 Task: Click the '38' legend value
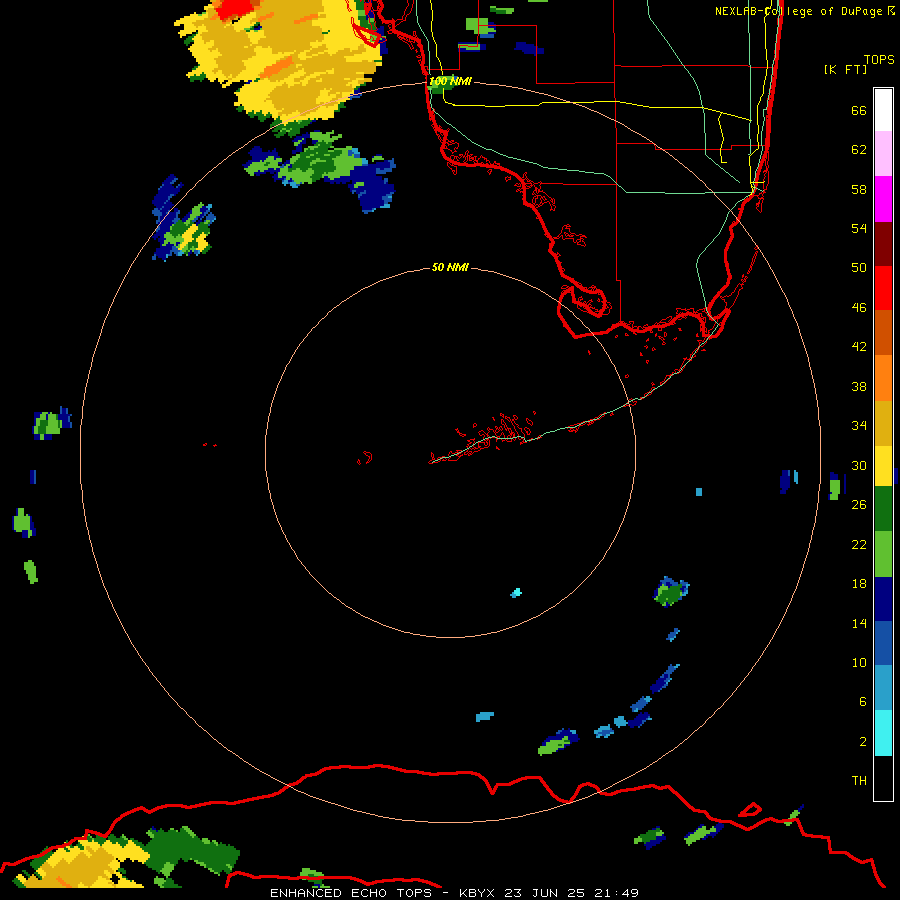point(859,386)
